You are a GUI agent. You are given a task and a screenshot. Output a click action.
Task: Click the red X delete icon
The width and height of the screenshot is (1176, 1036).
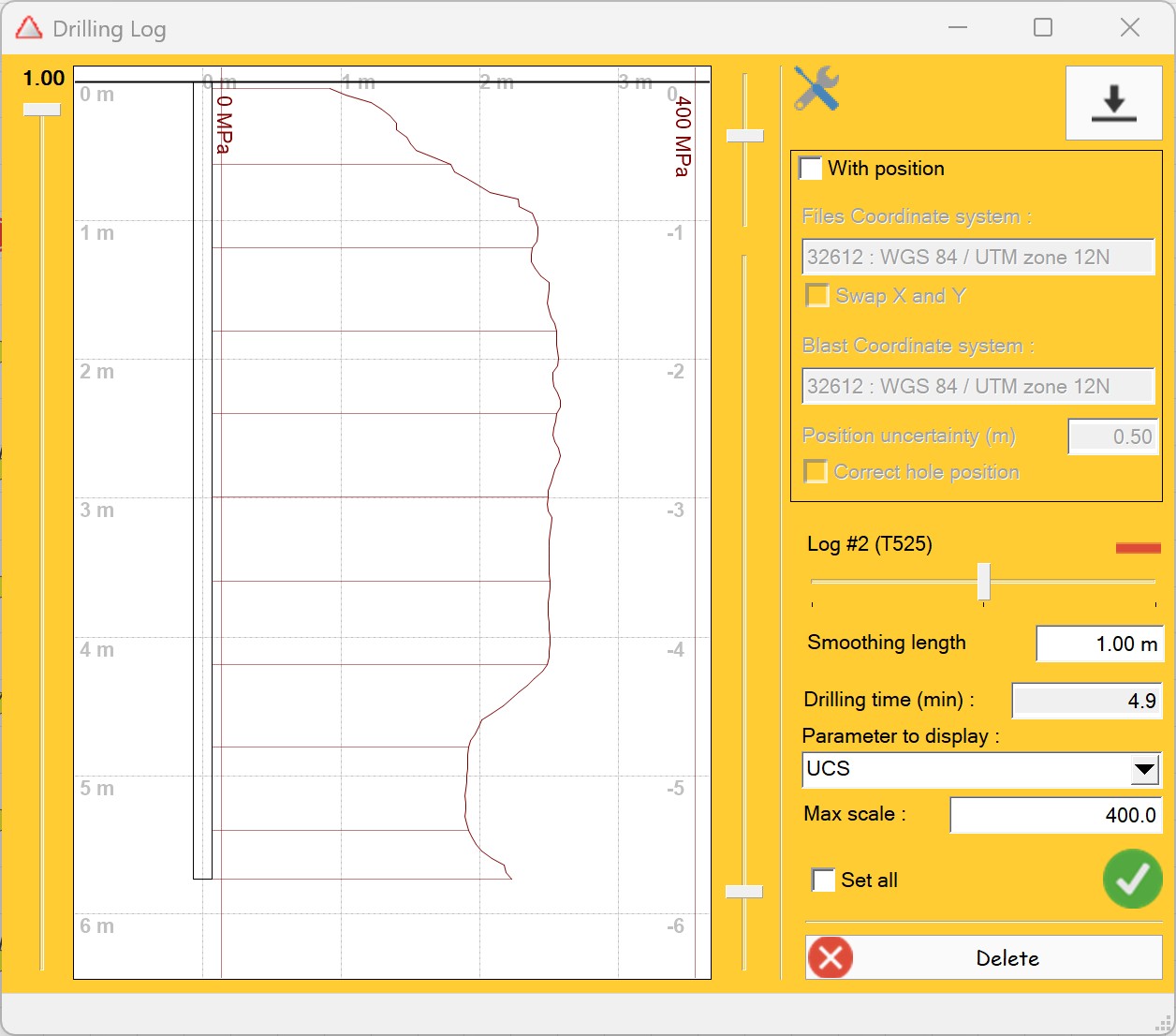click(831, 957)
